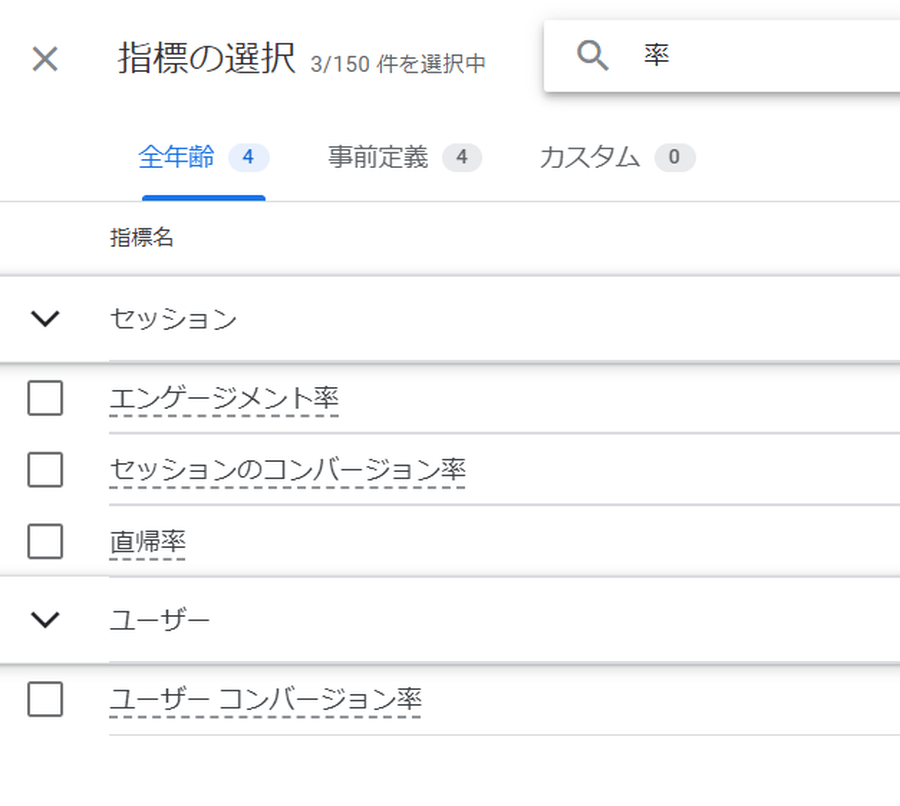Click the ユーザー group header
900x806 pixels.
(160, 620)
